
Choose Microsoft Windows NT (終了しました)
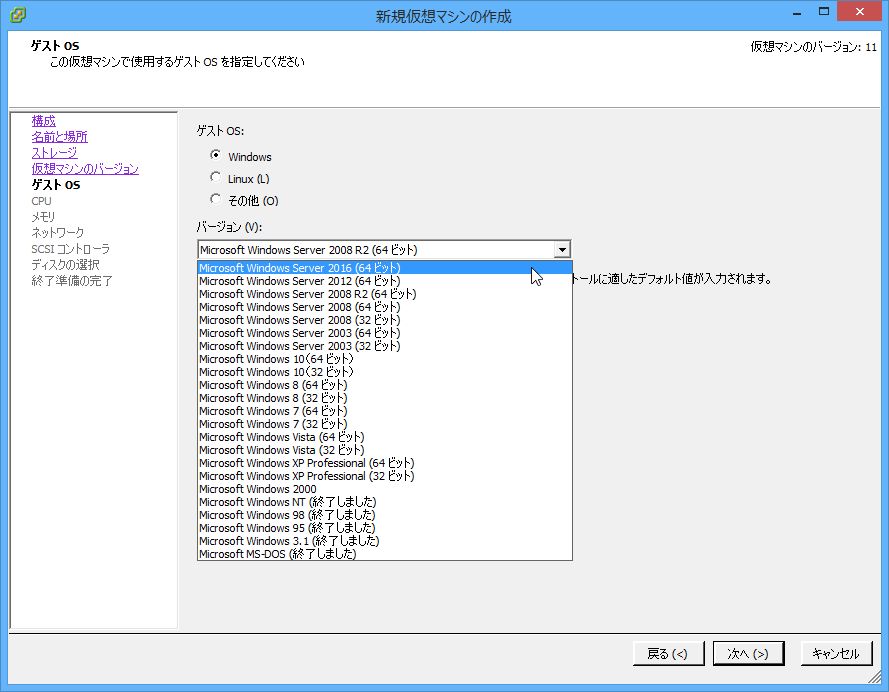pos(384,502)
